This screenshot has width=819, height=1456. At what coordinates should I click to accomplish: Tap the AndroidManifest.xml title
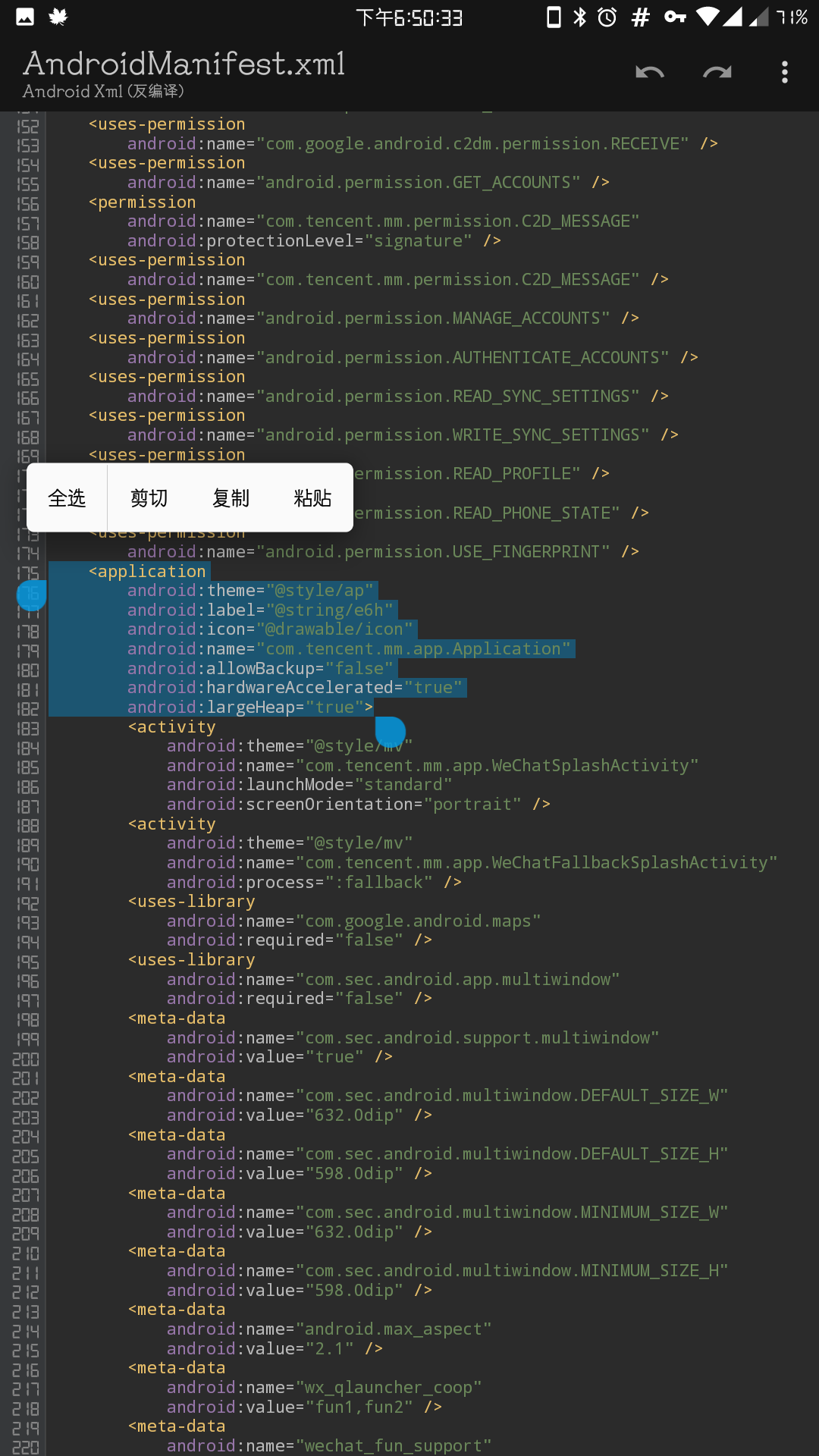click(x=184, y=64)
